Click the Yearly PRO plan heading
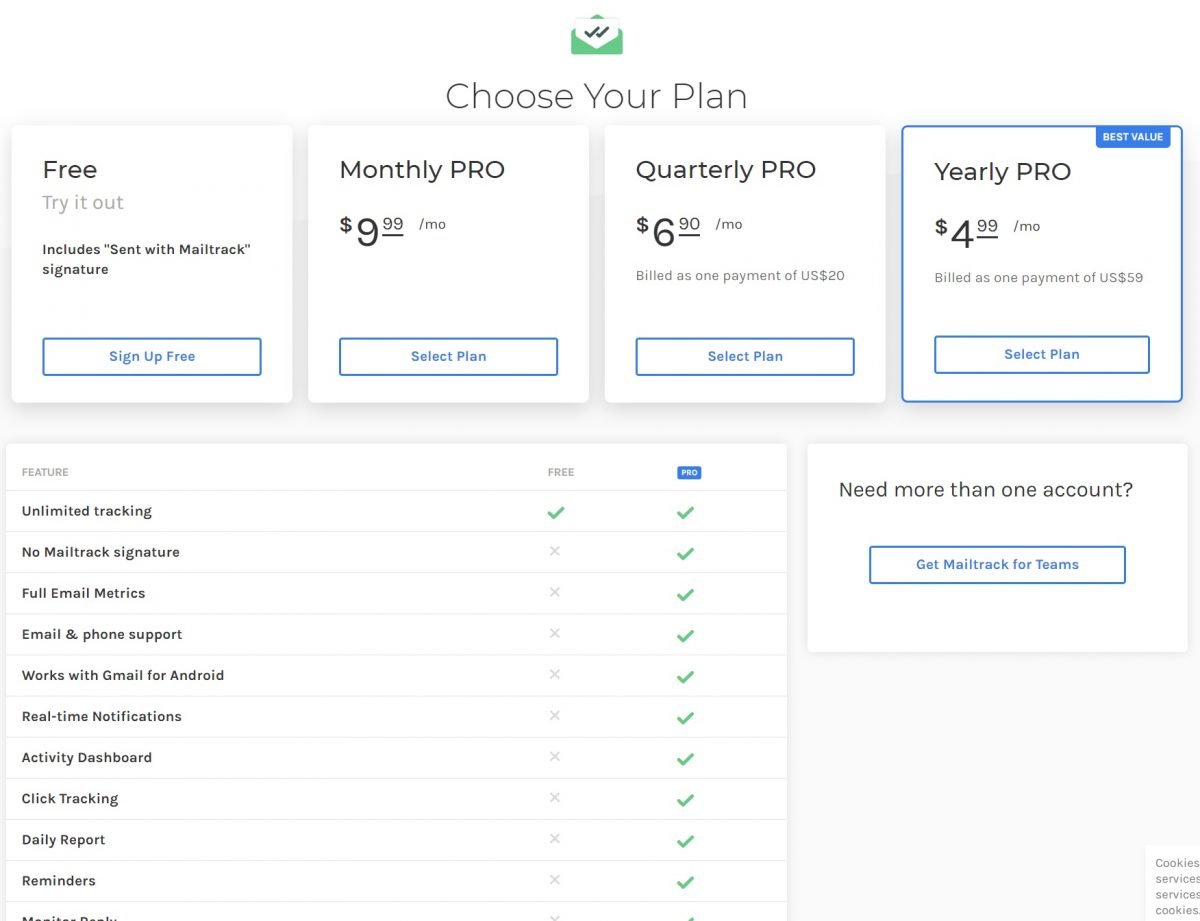 [1002, 172]
